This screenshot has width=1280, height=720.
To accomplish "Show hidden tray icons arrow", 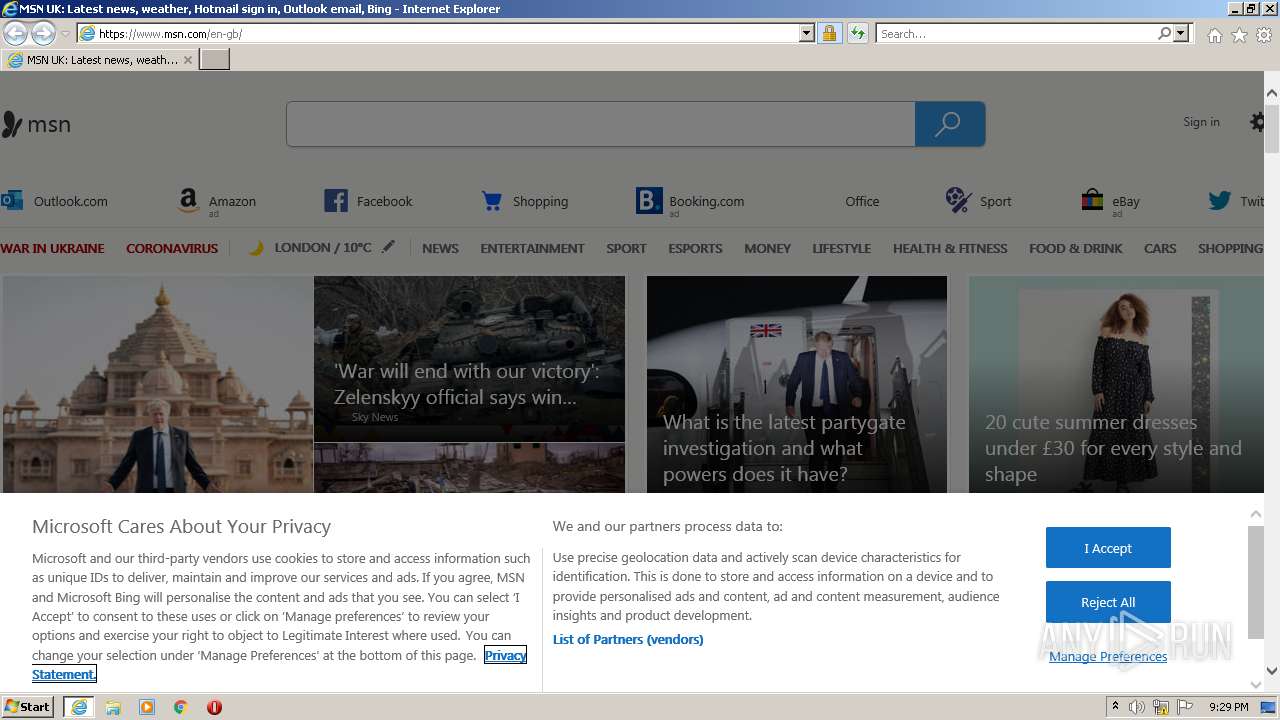I will coord(1115,706).
